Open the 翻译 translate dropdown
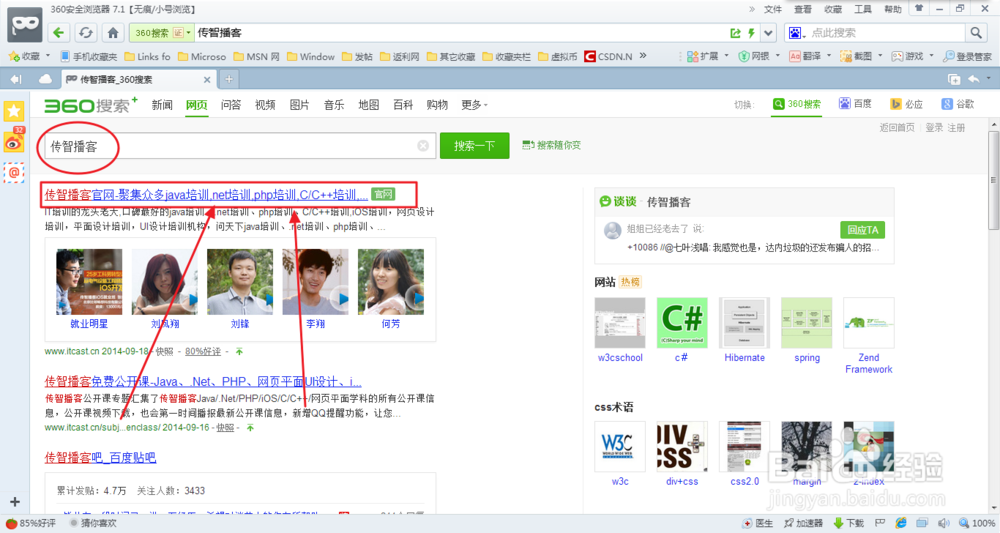The image size is (1000, 533). click(828, 56)
